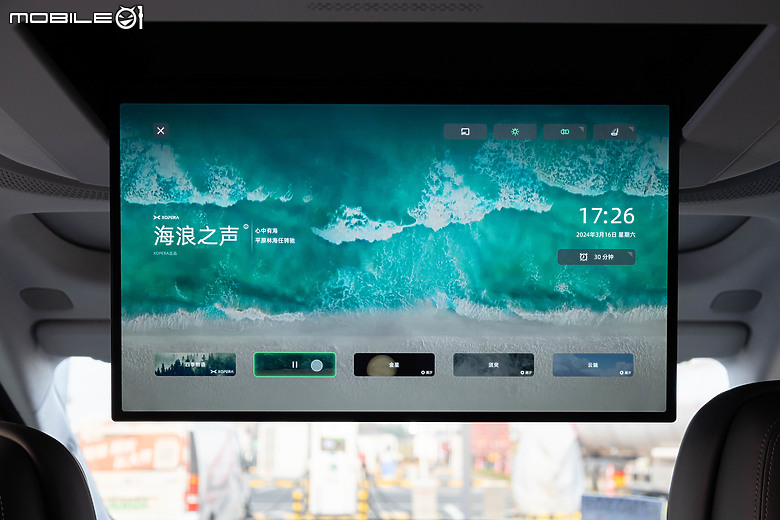Select the forest scene thumbnail
Screen dimensions: 780x520
[195, 365]
